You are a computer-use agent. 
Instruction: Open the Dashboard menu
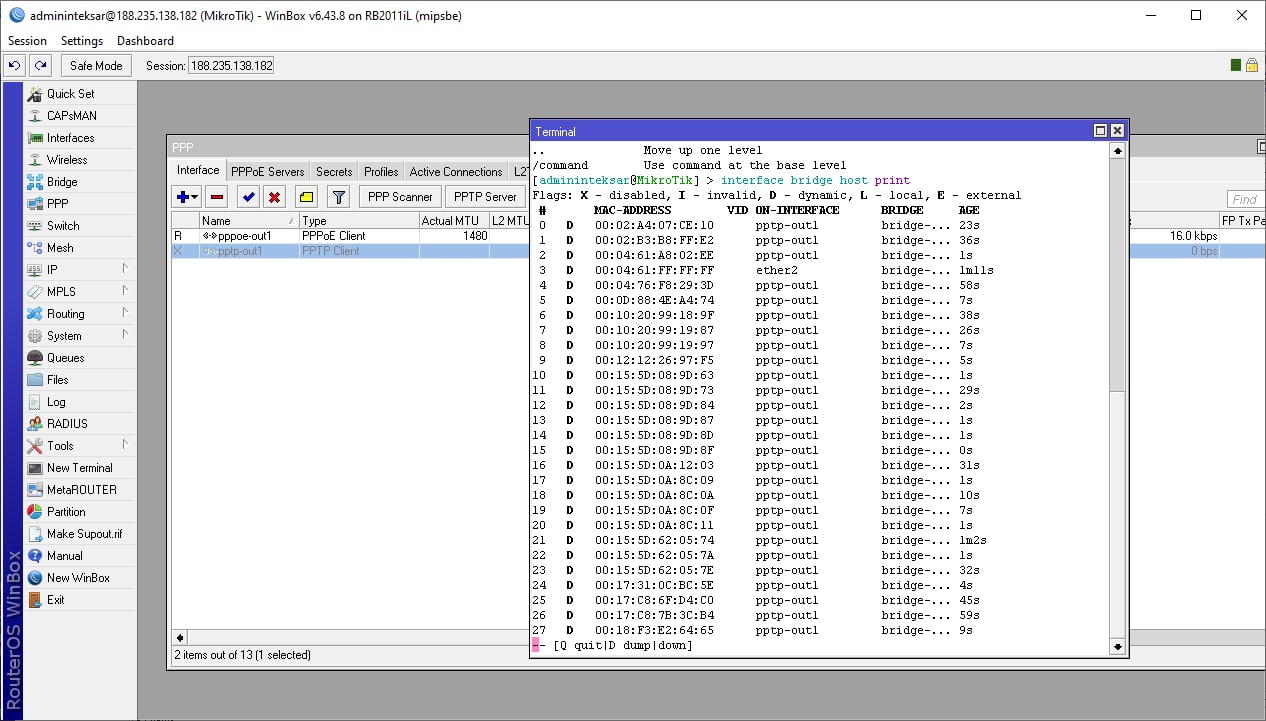pyautogui.click(x=145, y=41)
